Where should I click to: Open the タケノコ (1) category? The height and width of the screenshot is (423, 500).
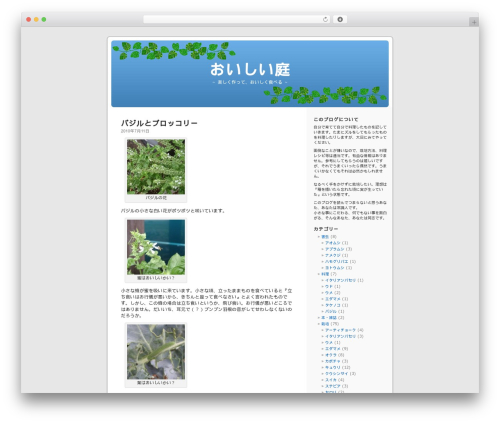[x=333, y=305]
